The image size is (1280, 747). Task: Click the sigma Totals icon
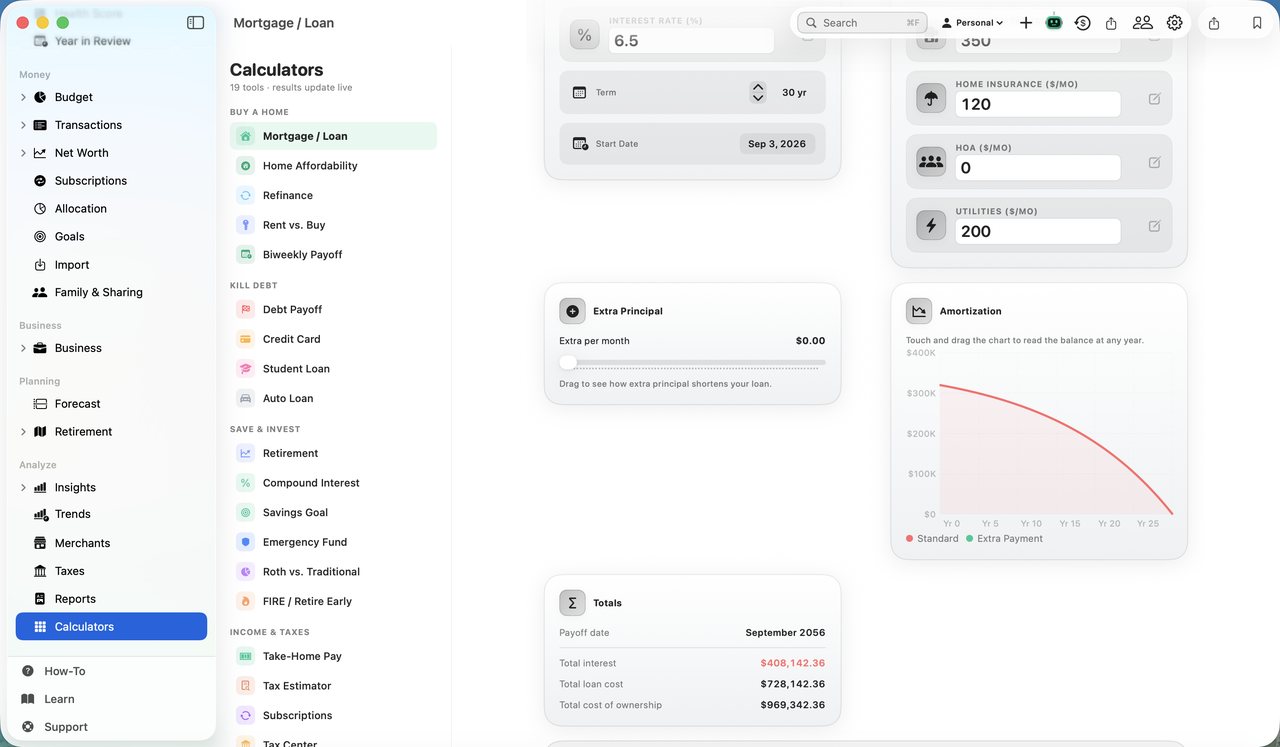point(572,602)
